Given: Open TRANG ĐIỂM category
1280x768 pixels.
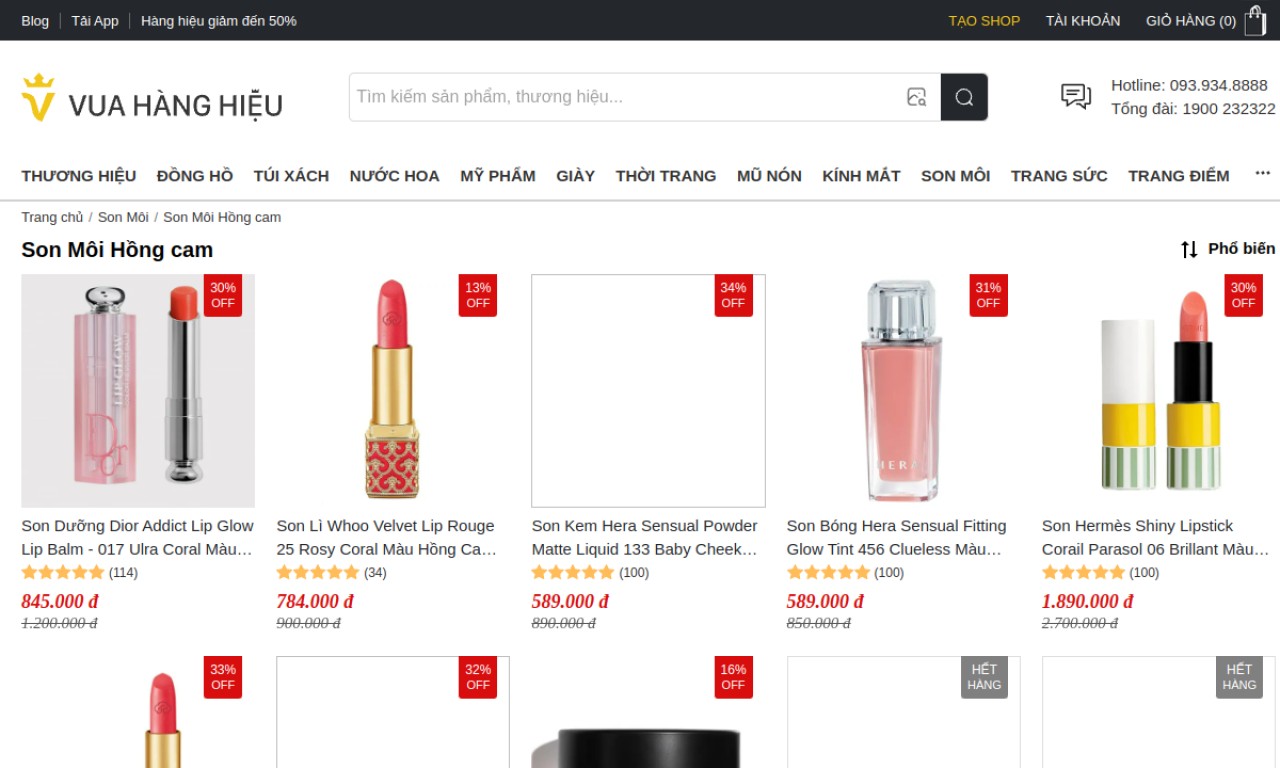Looking at the screenshot, I should pyautogui.click(x=1179, y=176).
